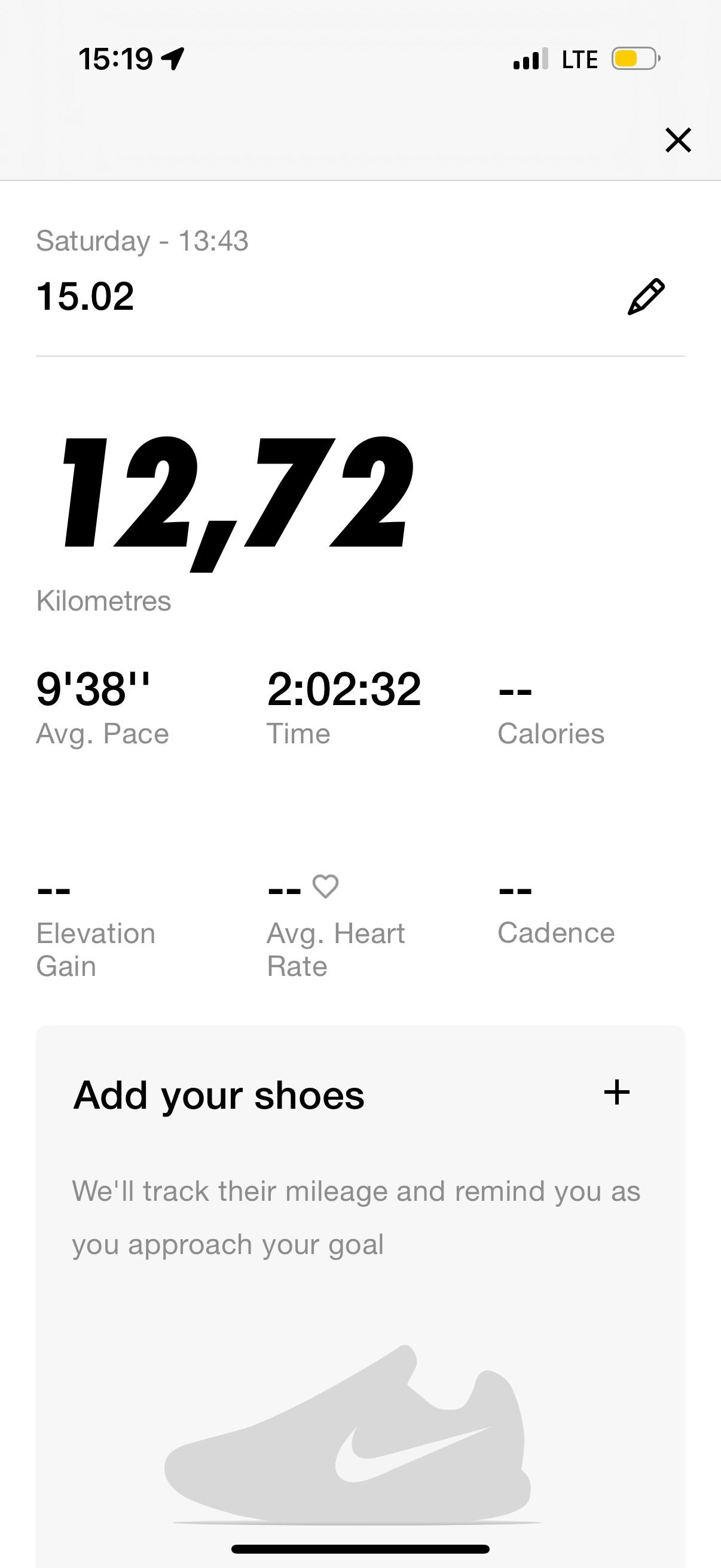Tap the 2:02:32 time value
721x1568 pixels.
(x=344, y=689)
